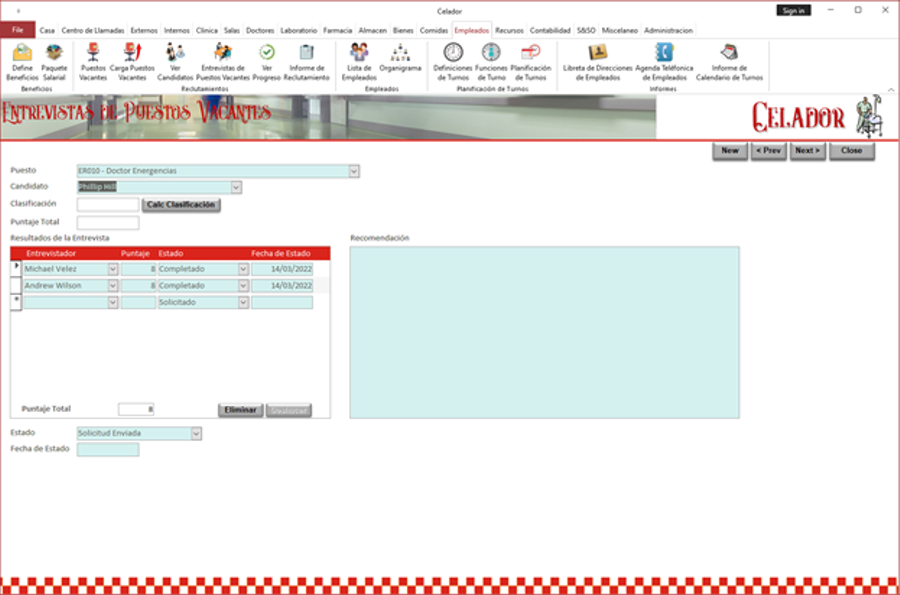This screenshot has height=595, width=900.
Task: Switch to the Contabilidad ribbon tab
Action: [x=550, y=30]
